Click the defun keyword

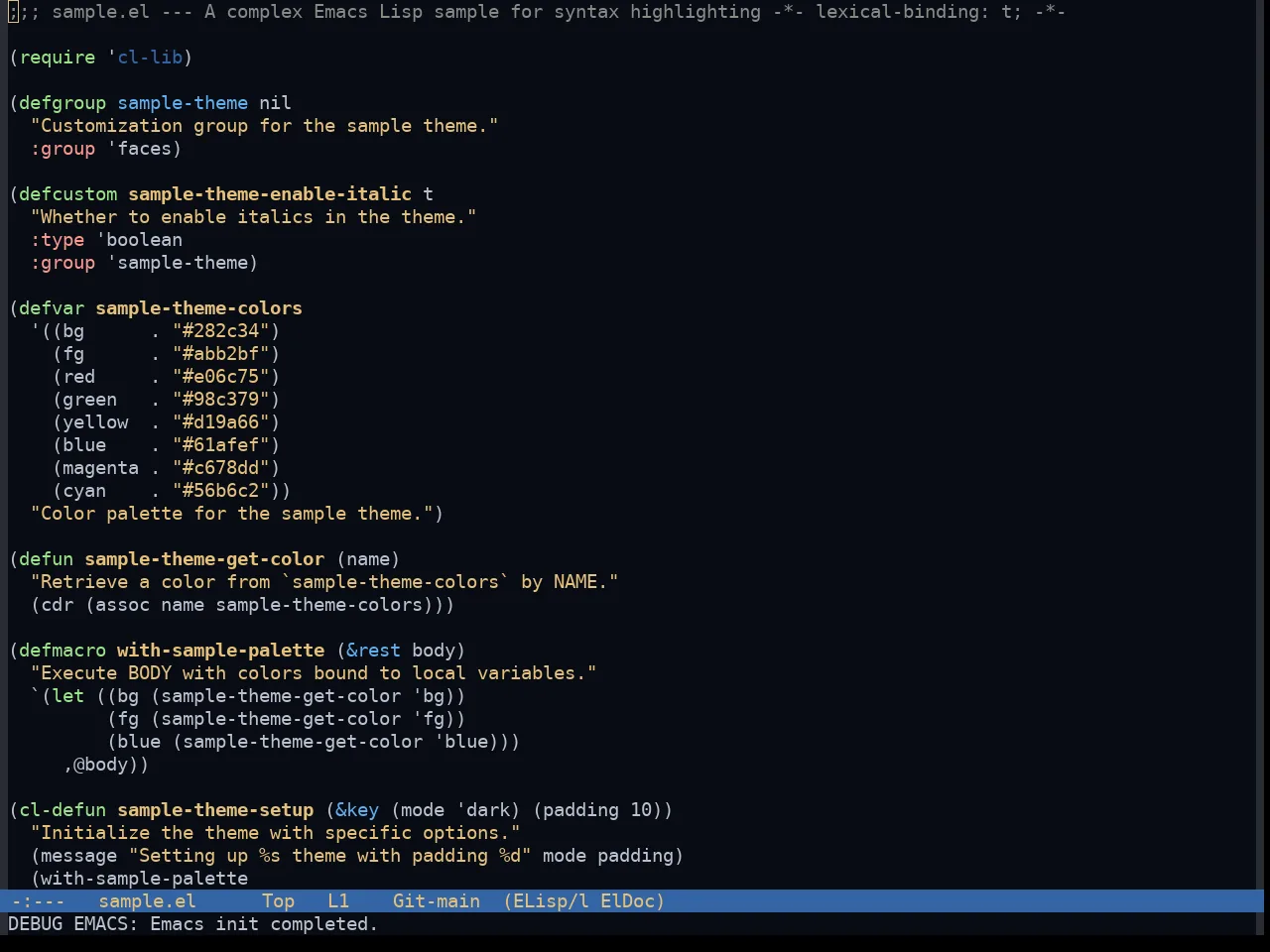coord(47,559)
